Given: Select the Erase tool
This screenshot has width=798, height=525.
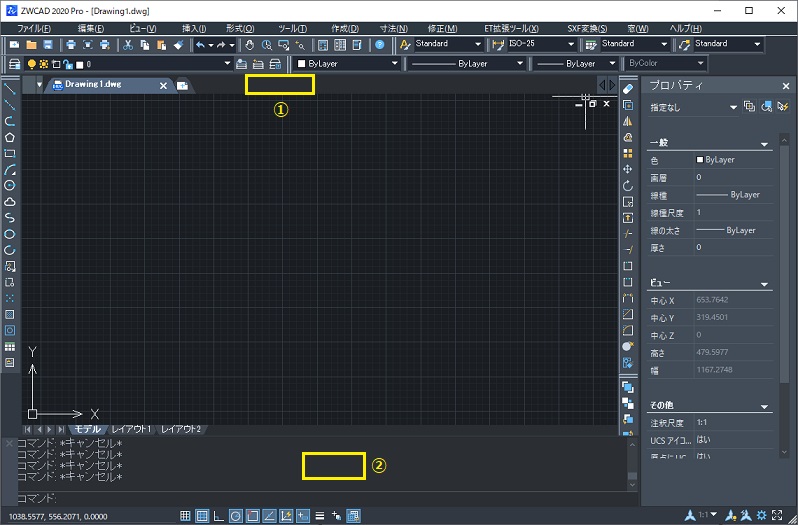Looking at the screenshot, I should [628, 89].
